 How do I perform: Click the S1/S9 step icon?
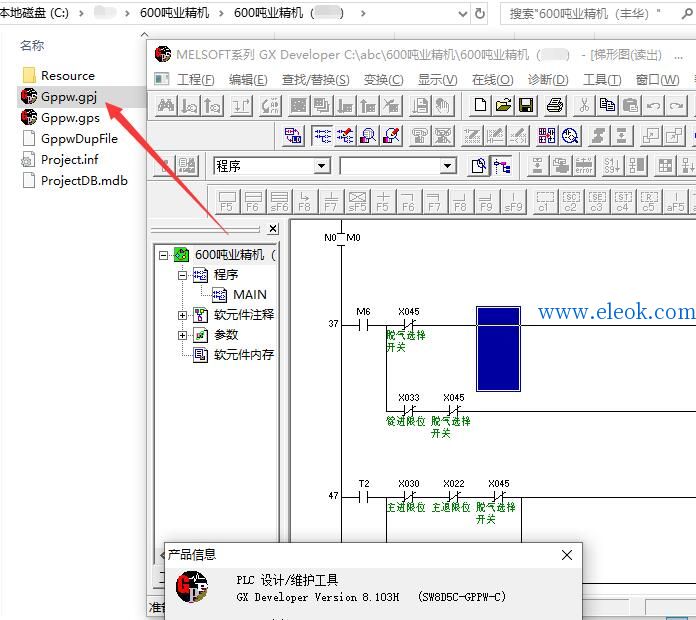click(x=612, y=166)
